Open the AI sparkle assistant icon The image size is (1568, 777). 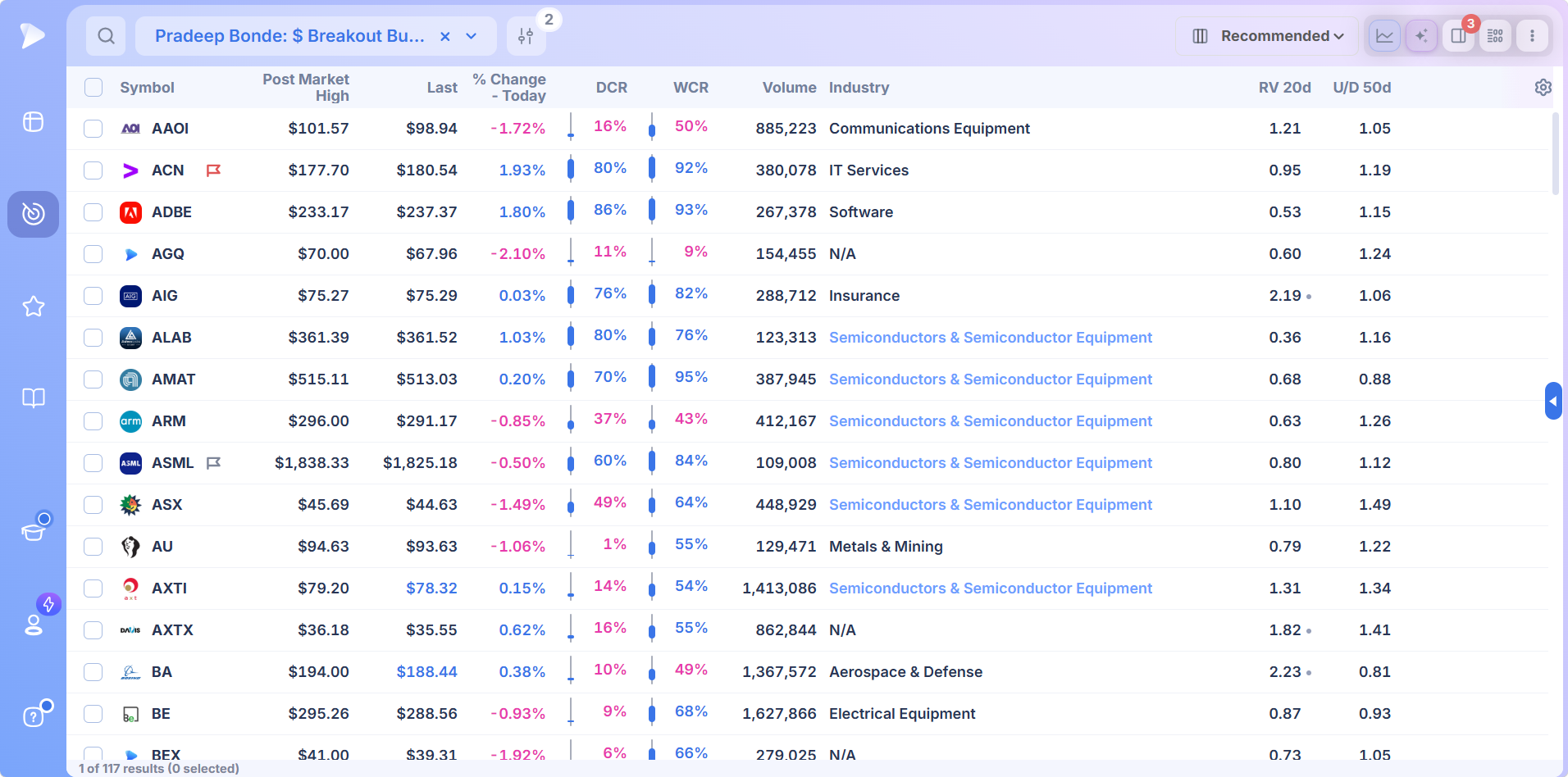[1421, 36]
